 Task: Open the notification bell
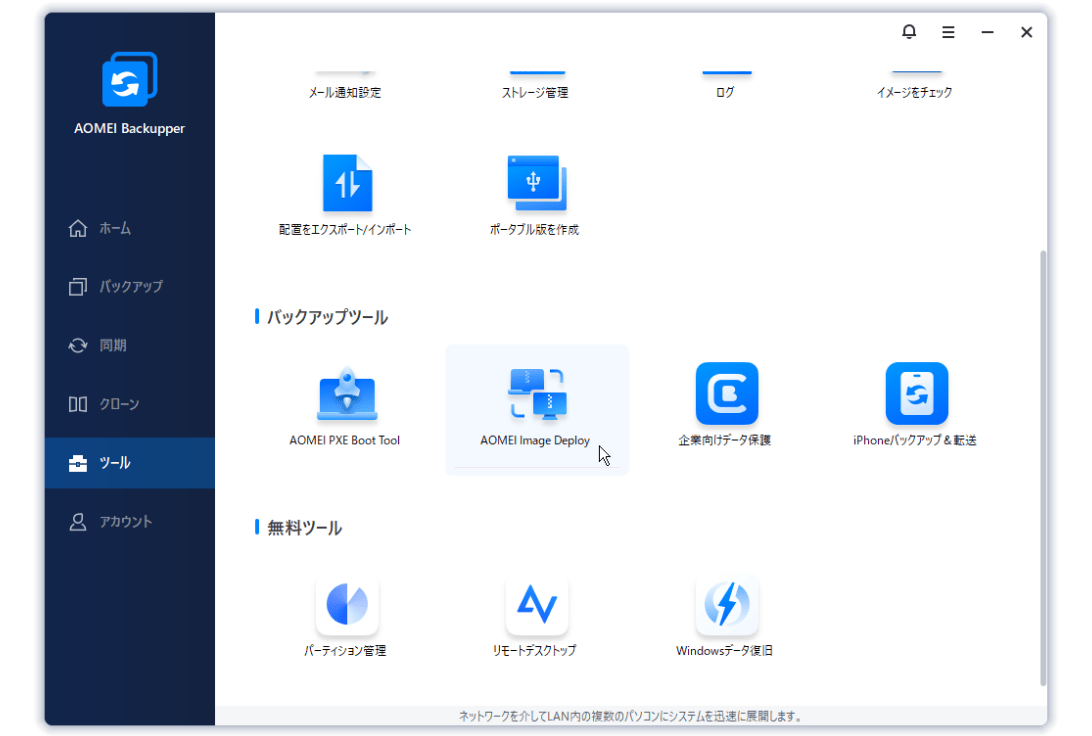(x=909, y=32)
